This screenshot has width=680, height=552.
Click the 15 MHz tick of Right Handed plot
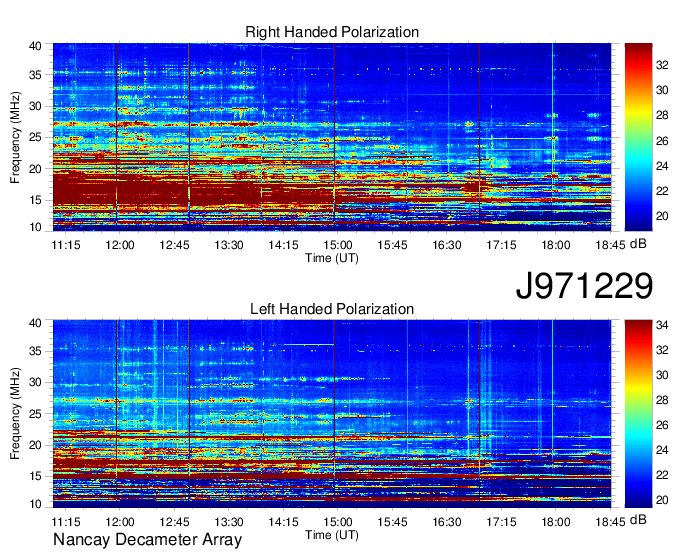35,200
